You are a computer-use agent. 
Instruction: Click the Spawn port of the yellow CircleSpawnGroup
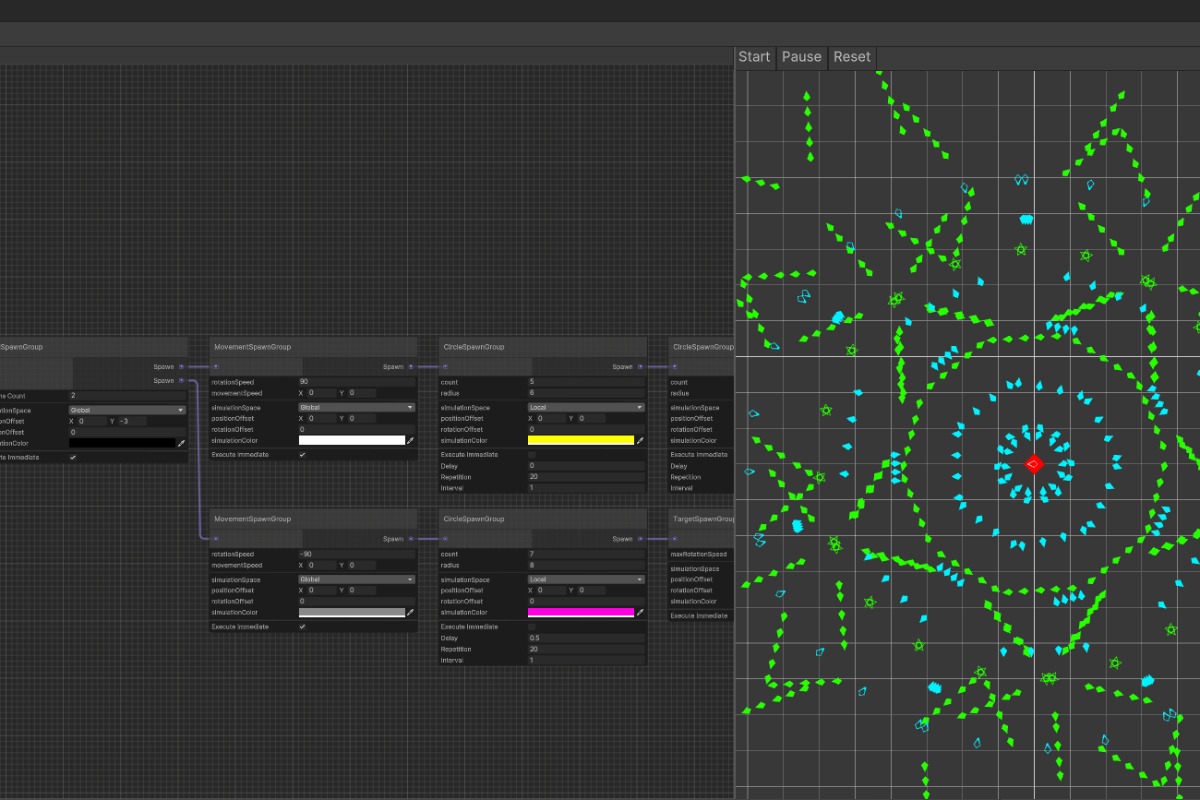(x=640, y=366)
